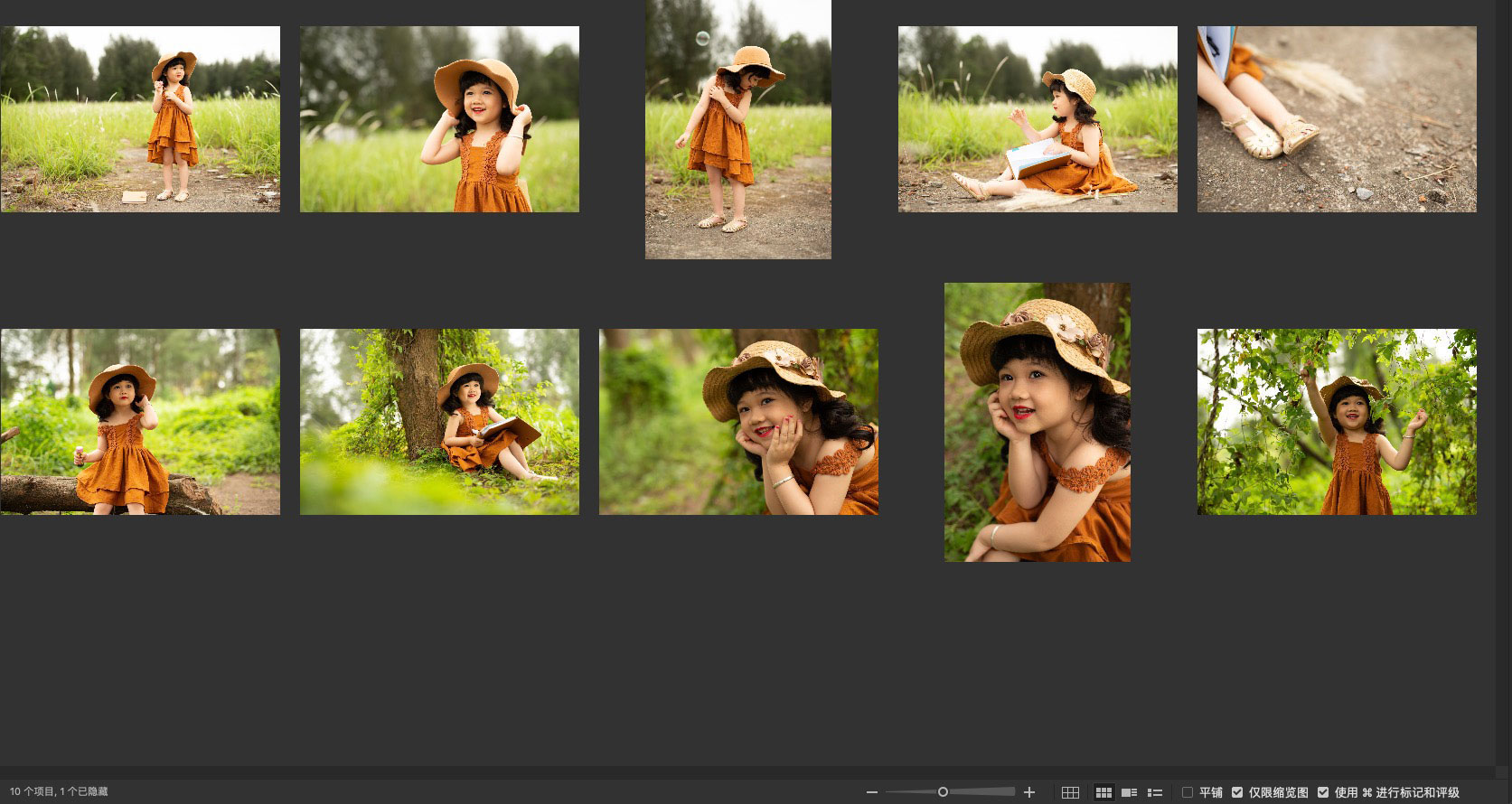Click the thumbnail size slider handle
Image resolution: width=1512 pixels, height=804 pixels.
943,792
